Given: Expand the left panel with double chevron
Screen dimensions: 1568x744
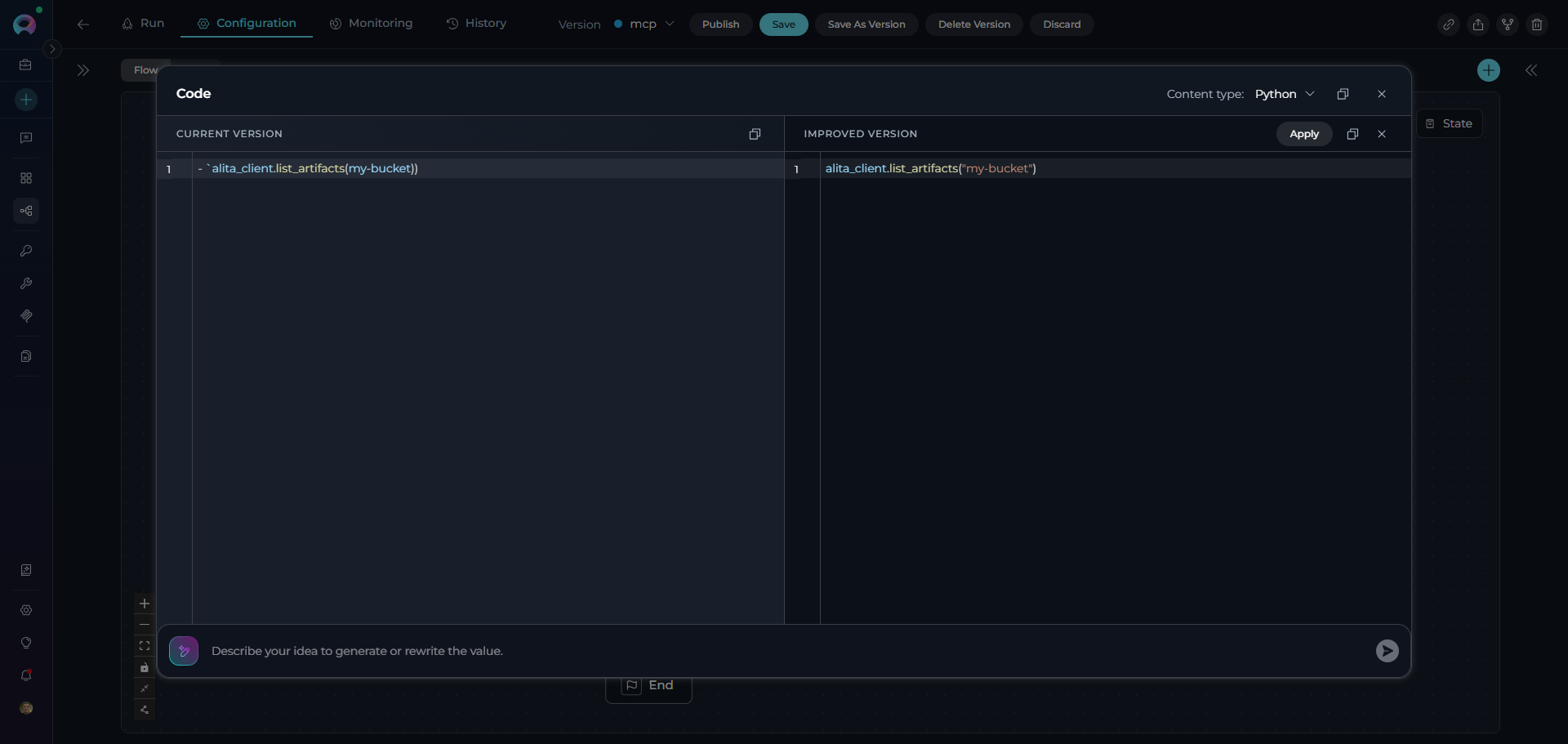Looking at the screenshot, I should click(x=83, y=70).
